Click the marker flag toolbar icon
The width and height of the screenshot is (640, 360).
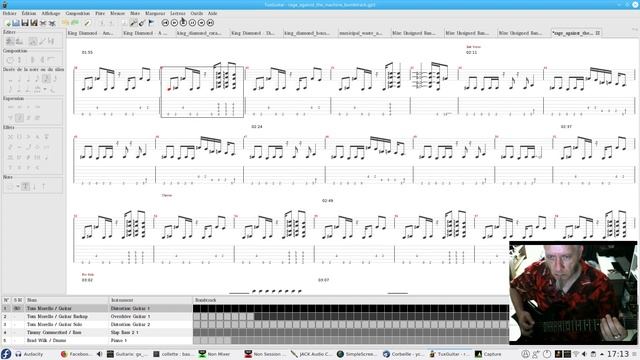click(151, 23)
